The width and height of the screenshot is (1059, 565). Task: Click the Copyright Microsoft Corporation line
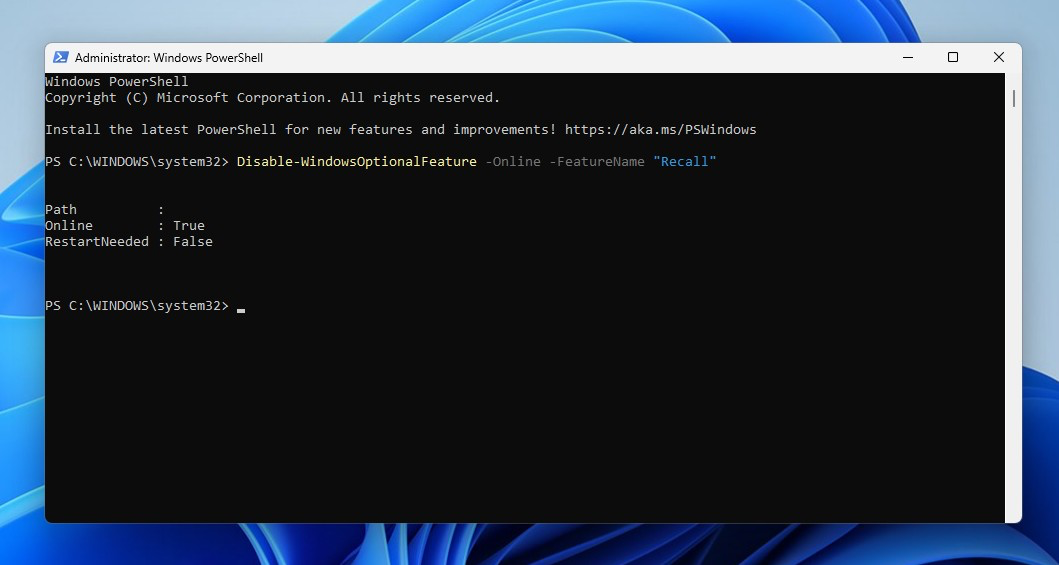coord(272,98)
